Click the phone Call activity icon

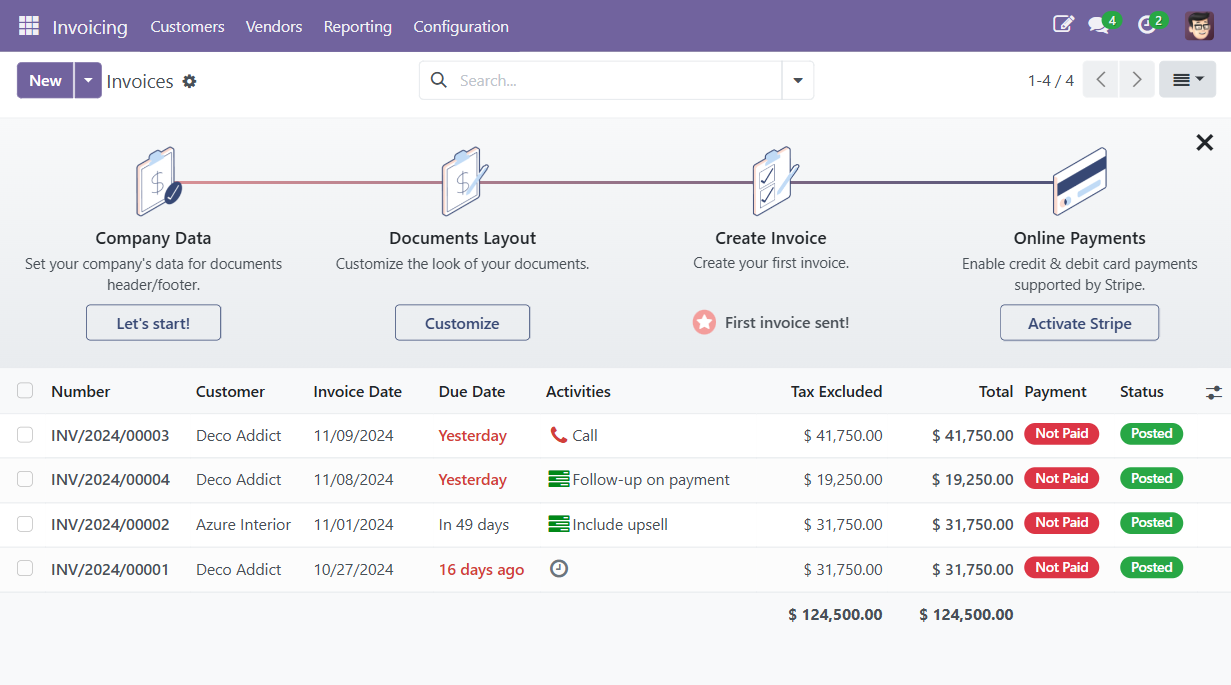(x=558, y=435)
